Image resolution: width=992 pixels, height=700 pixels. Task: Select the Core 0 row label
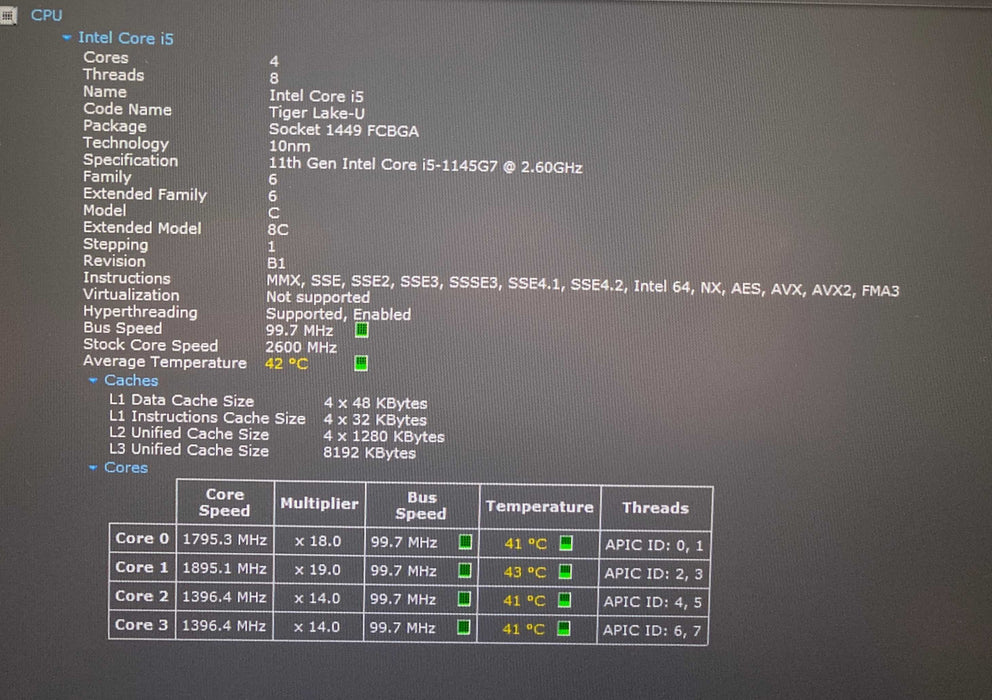coord(142,539)
